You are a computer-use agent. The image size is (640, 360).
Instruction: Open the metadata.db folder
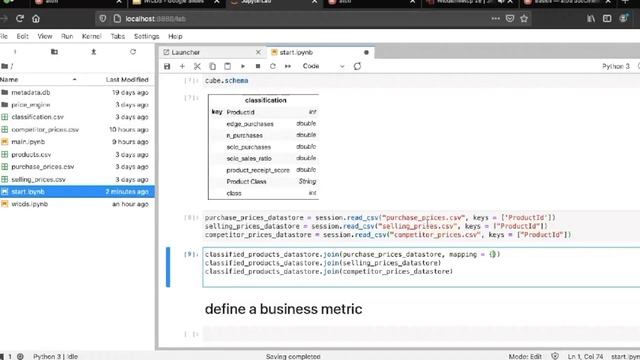(x=77, y=93)
